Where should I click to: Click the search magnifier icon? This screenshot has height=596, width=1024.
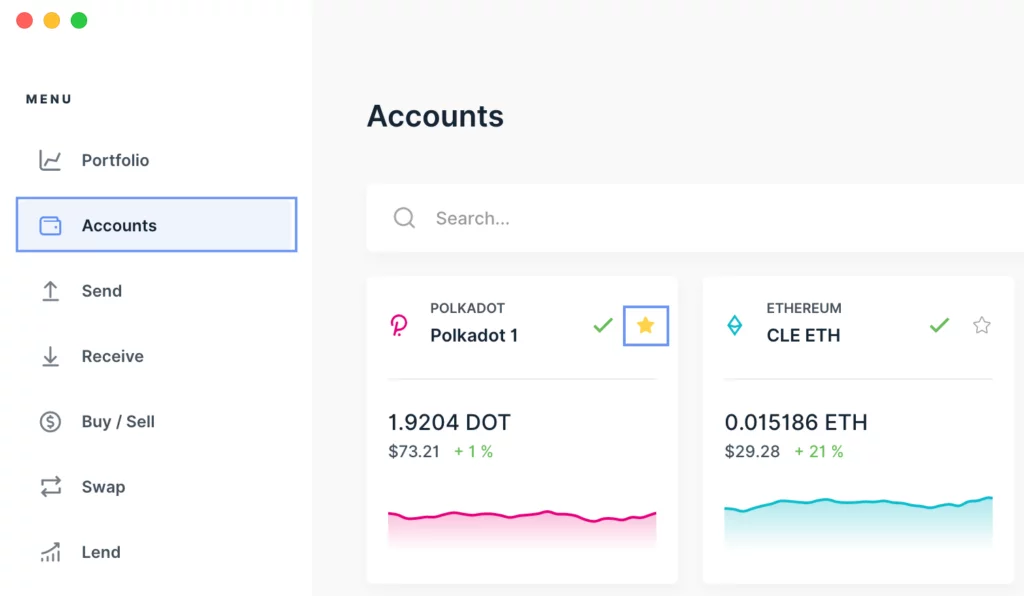pyautogui.click(x=404, y=217)
